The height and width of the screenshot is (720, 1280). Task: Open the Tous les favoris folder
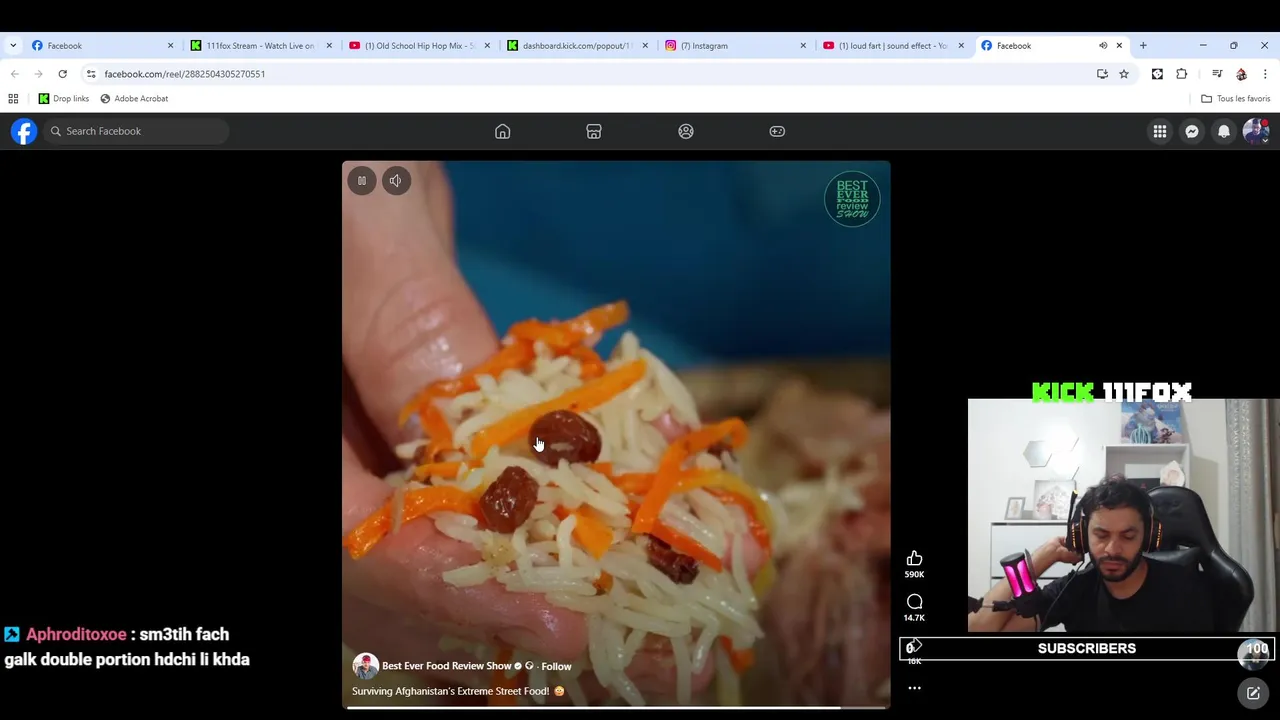(x=1236, y=98)
